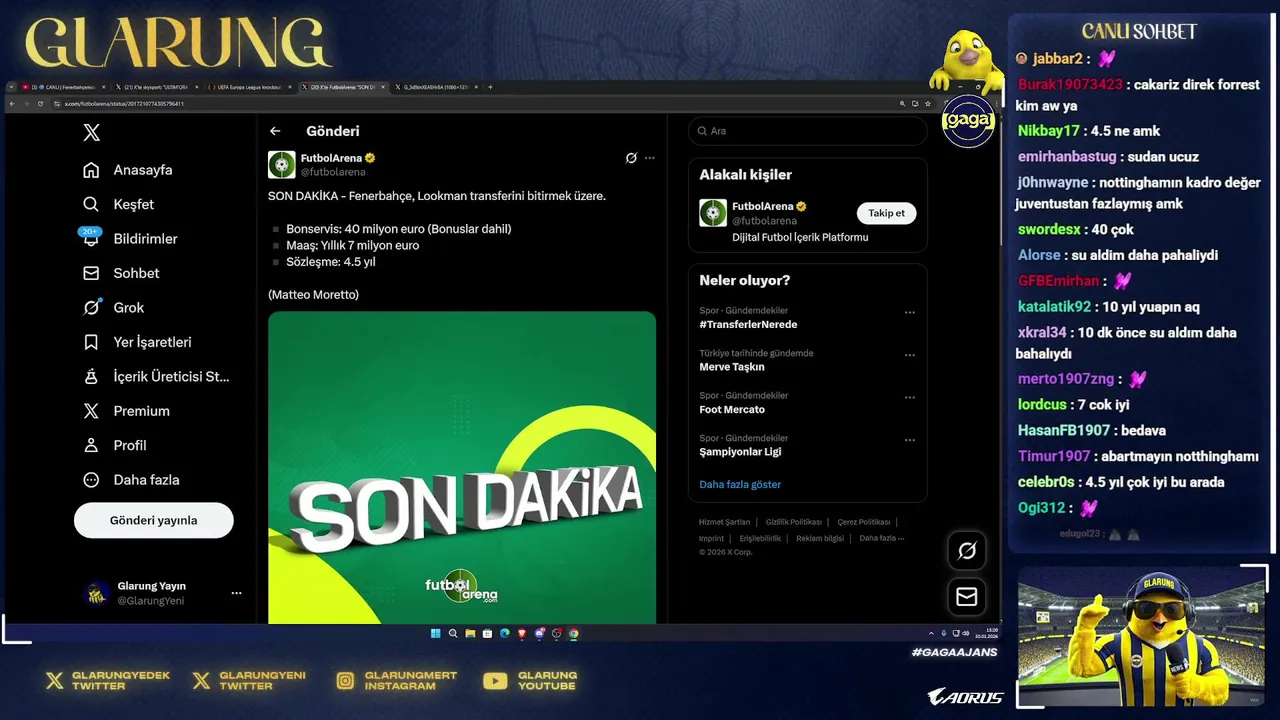This screenshot has width=1280, height=720.
Task: Open Çerez Politikası footer link
Action: (x=864, y=522)
